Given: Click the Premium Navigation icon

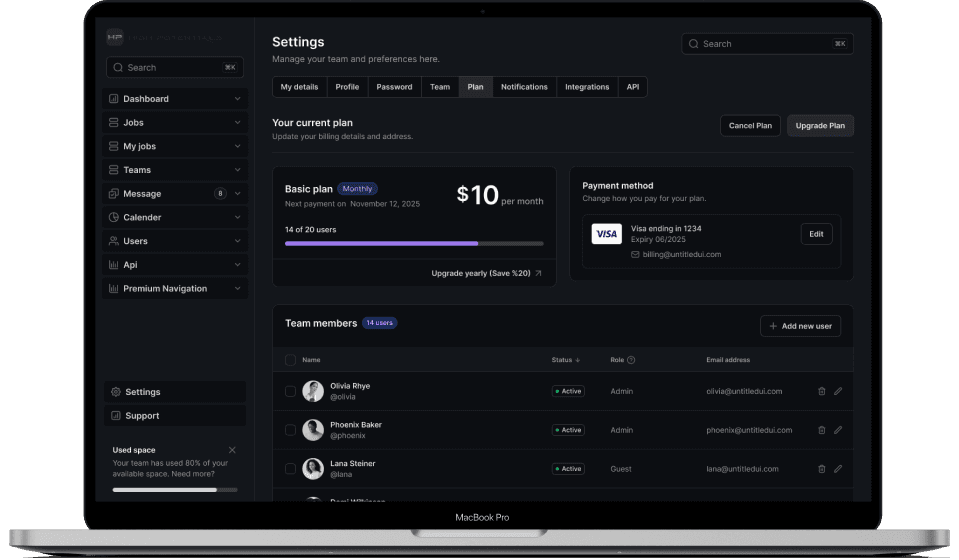Looking at the screenshot, I should [113, 289].
